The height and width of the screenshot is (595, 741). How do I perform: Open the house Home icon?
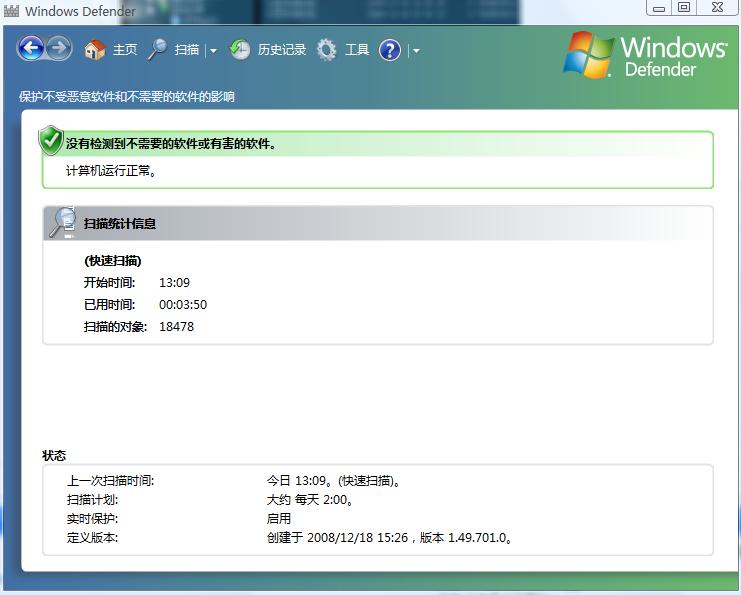(95, 50)
